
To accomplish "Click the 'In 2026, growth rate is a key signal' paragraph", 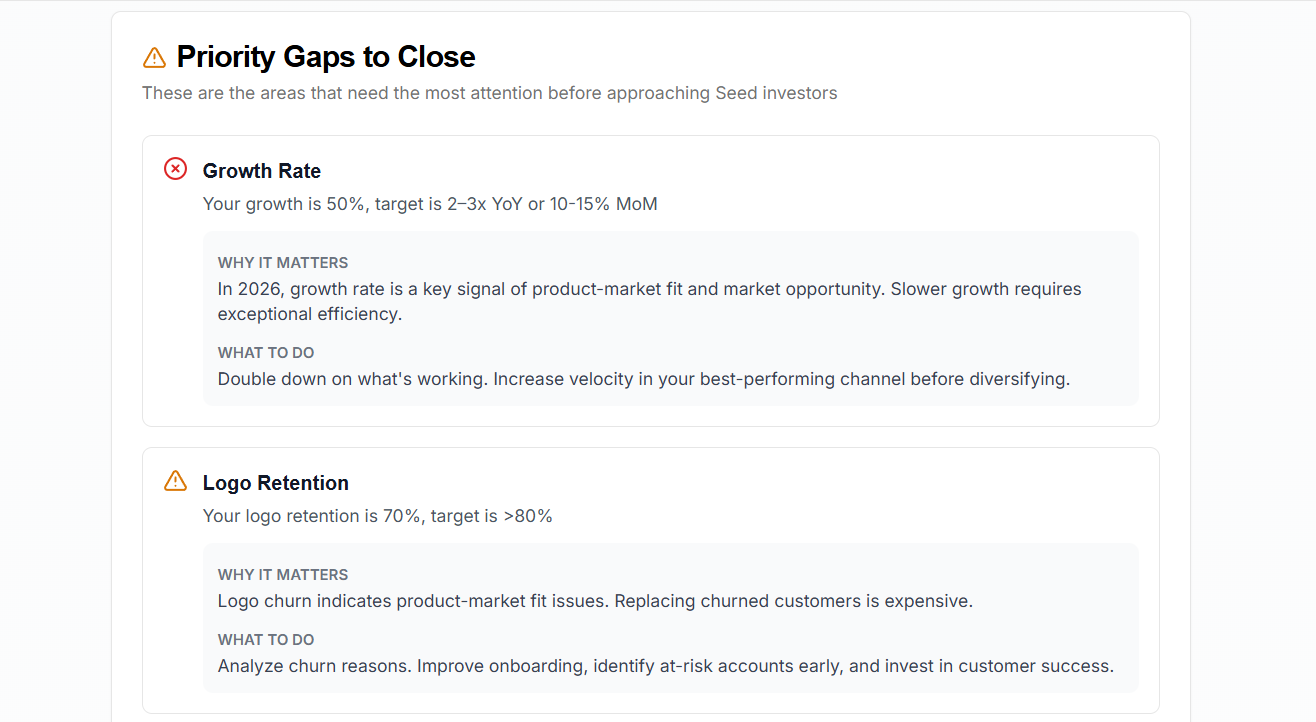I will pos(650,301).
